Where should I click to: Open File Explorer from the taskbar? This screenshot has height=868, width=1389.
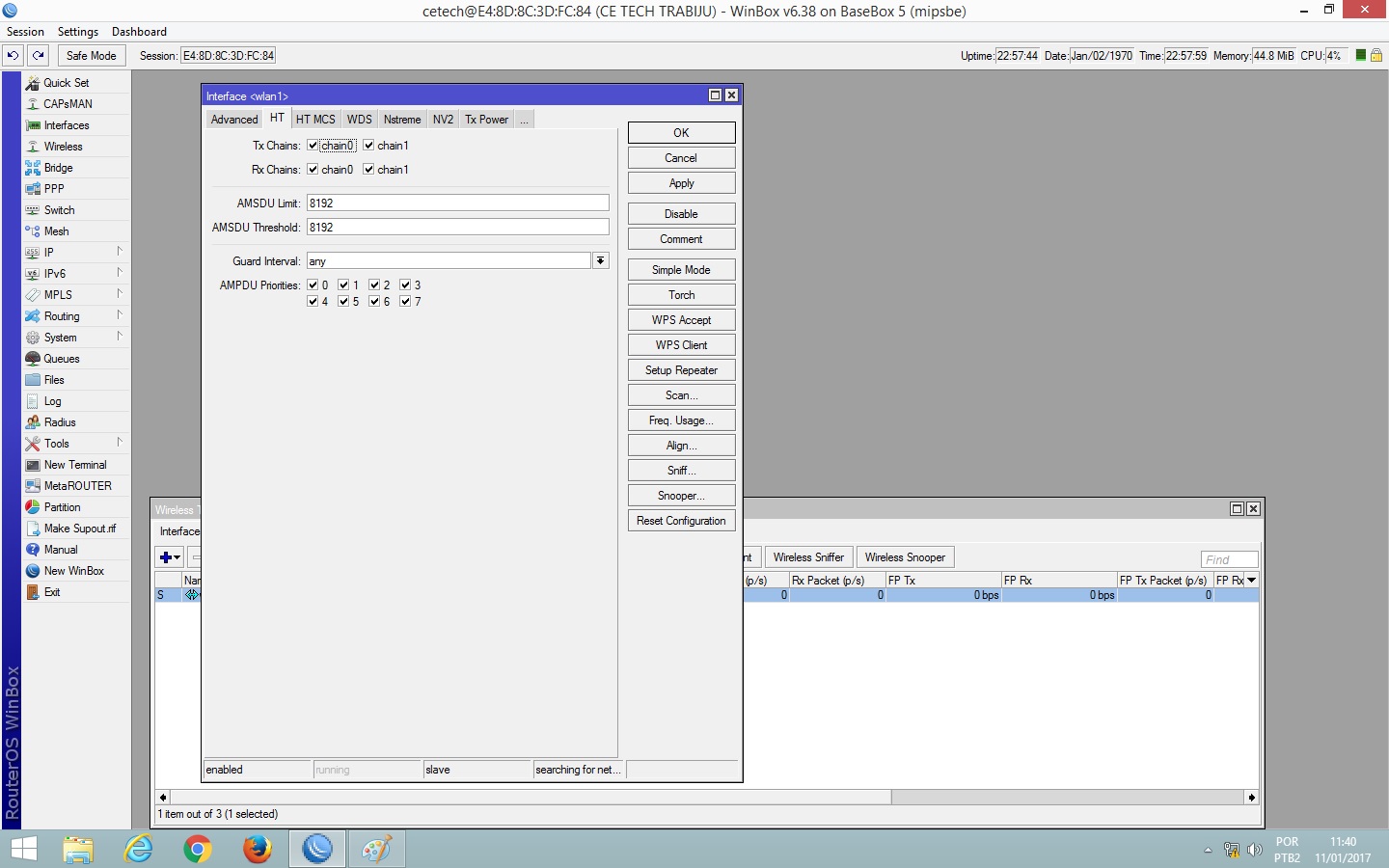tap(78, 849)
